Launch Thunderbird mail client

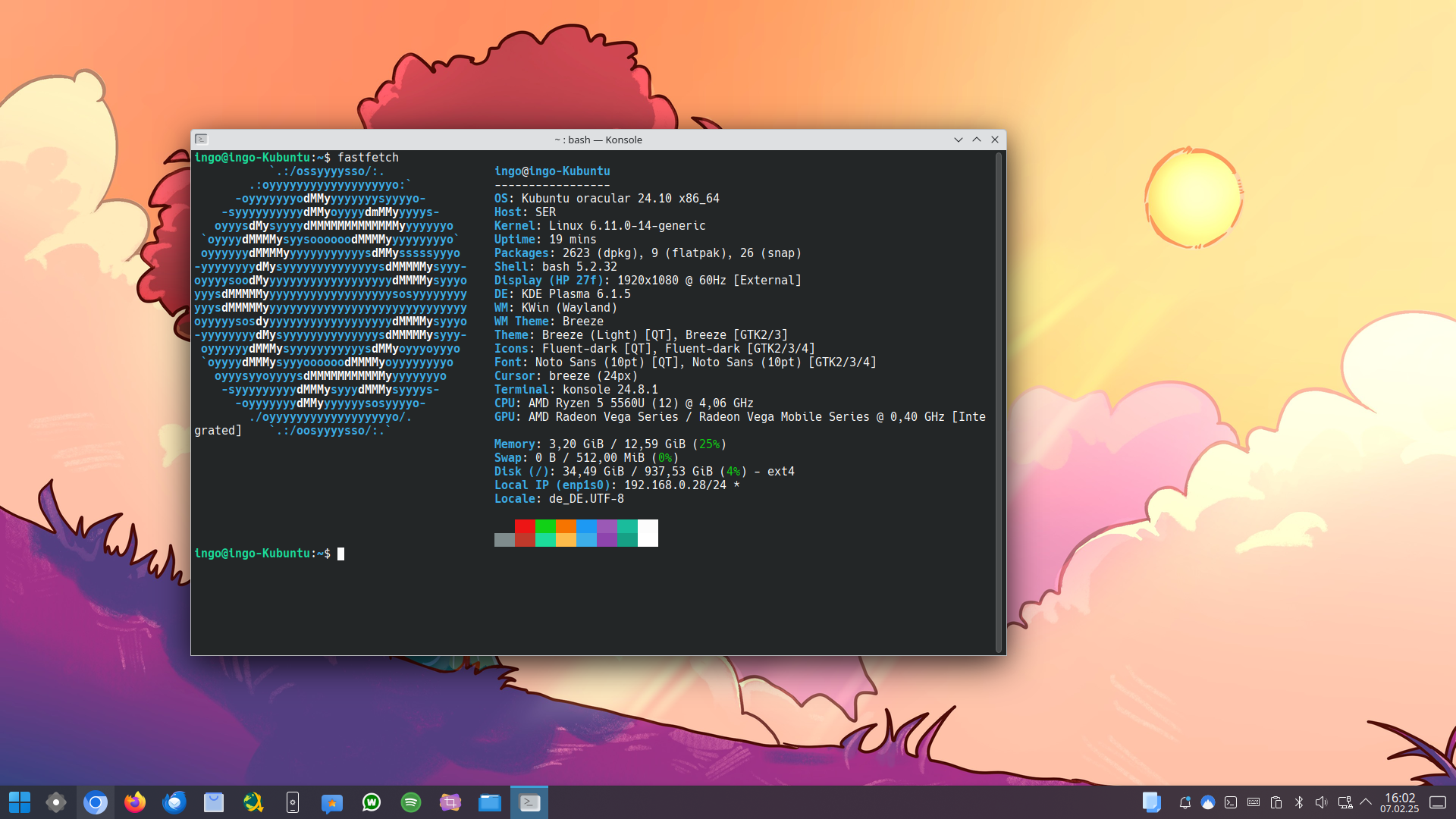174,802
